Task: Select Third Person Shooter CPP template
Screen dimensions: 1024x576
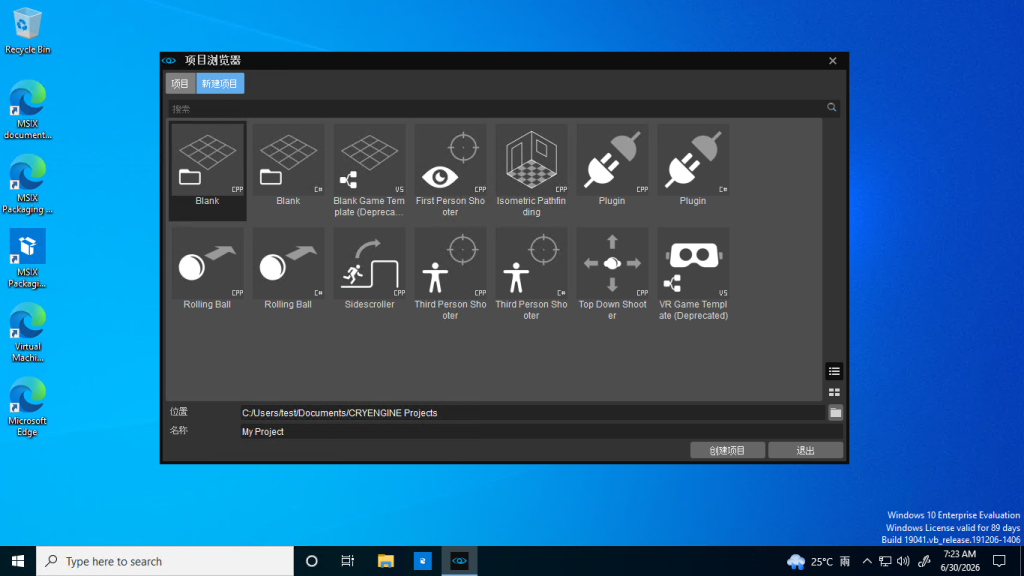Action: coord(450,274)
